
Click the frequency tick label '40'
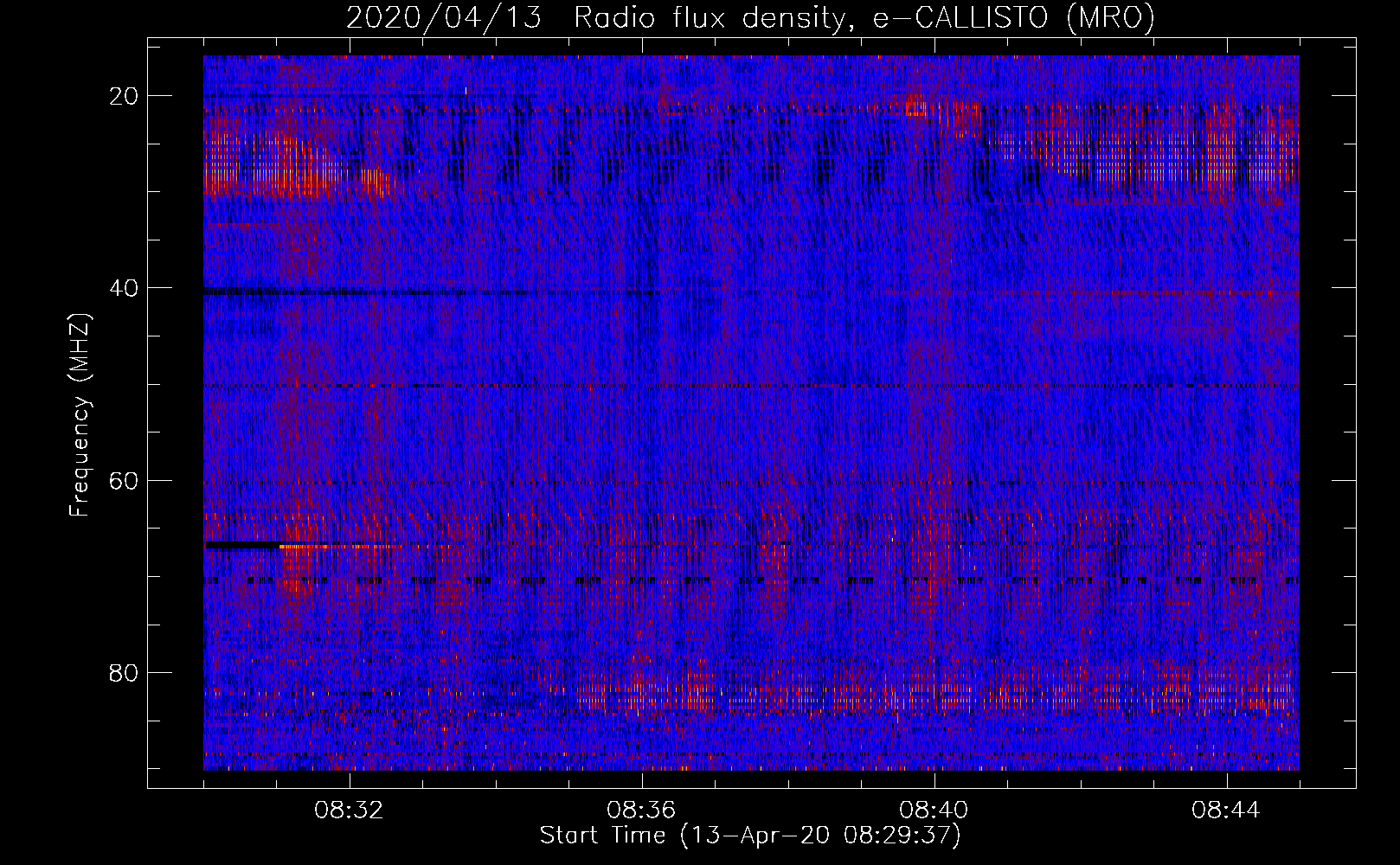point(125,288)
